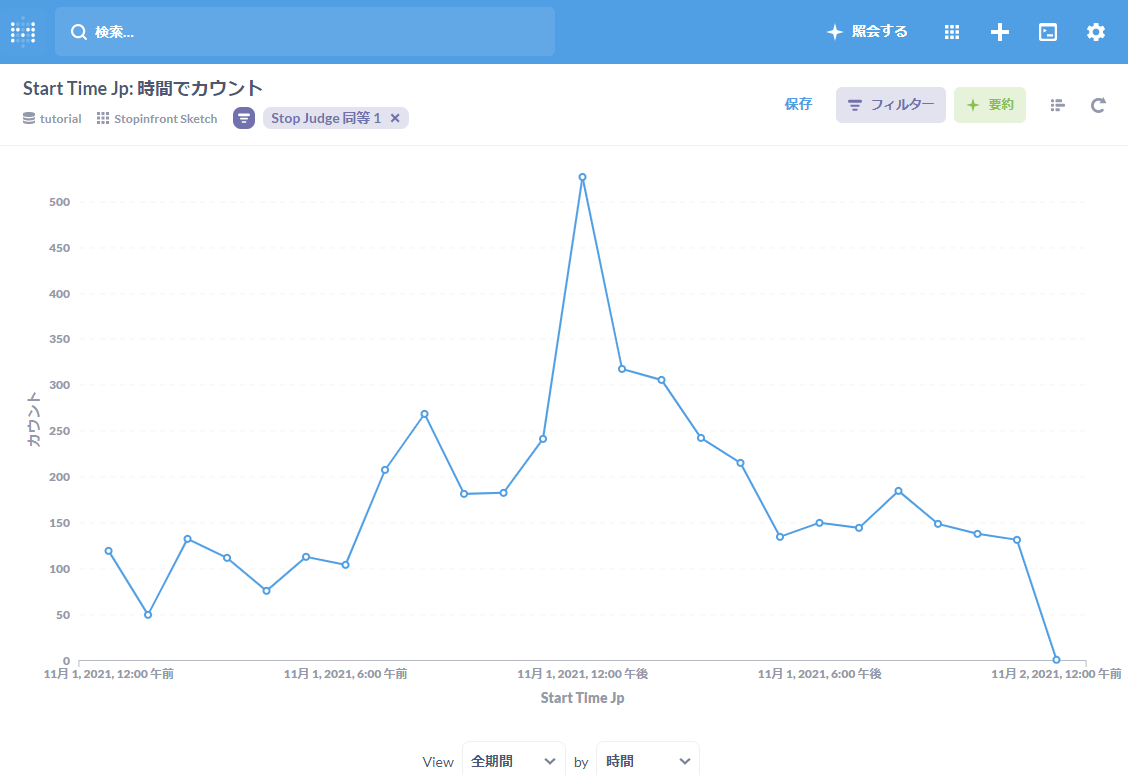1128x775 pixels.
Task: Focus the 検索 search field
Action: point(305,32)
